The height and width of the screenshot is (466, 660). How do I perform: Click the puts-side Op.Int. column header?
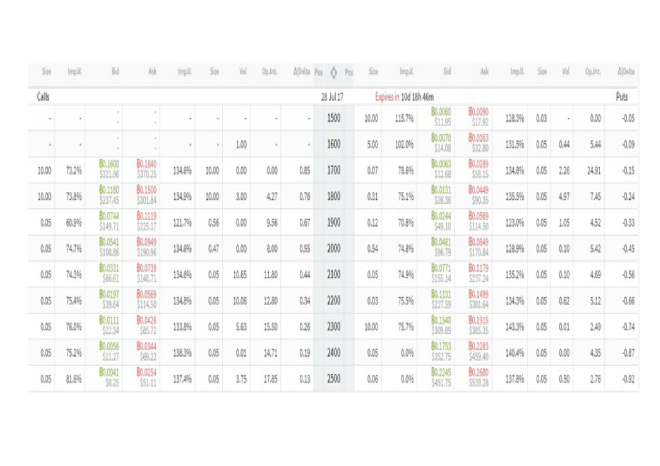(x=595, y=71)
